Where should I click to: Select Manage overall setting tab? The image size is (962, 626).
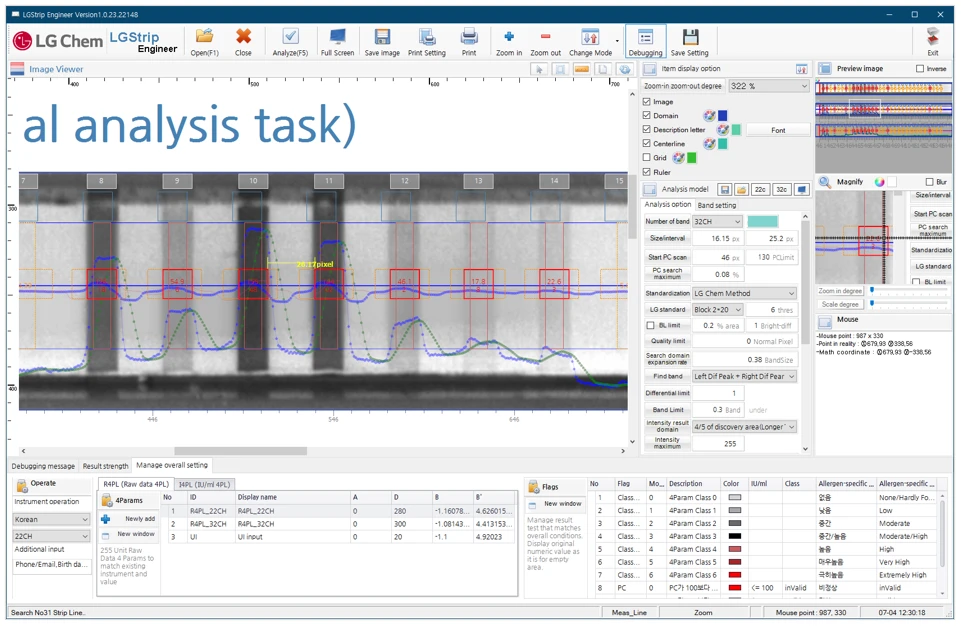coord(172,466)
